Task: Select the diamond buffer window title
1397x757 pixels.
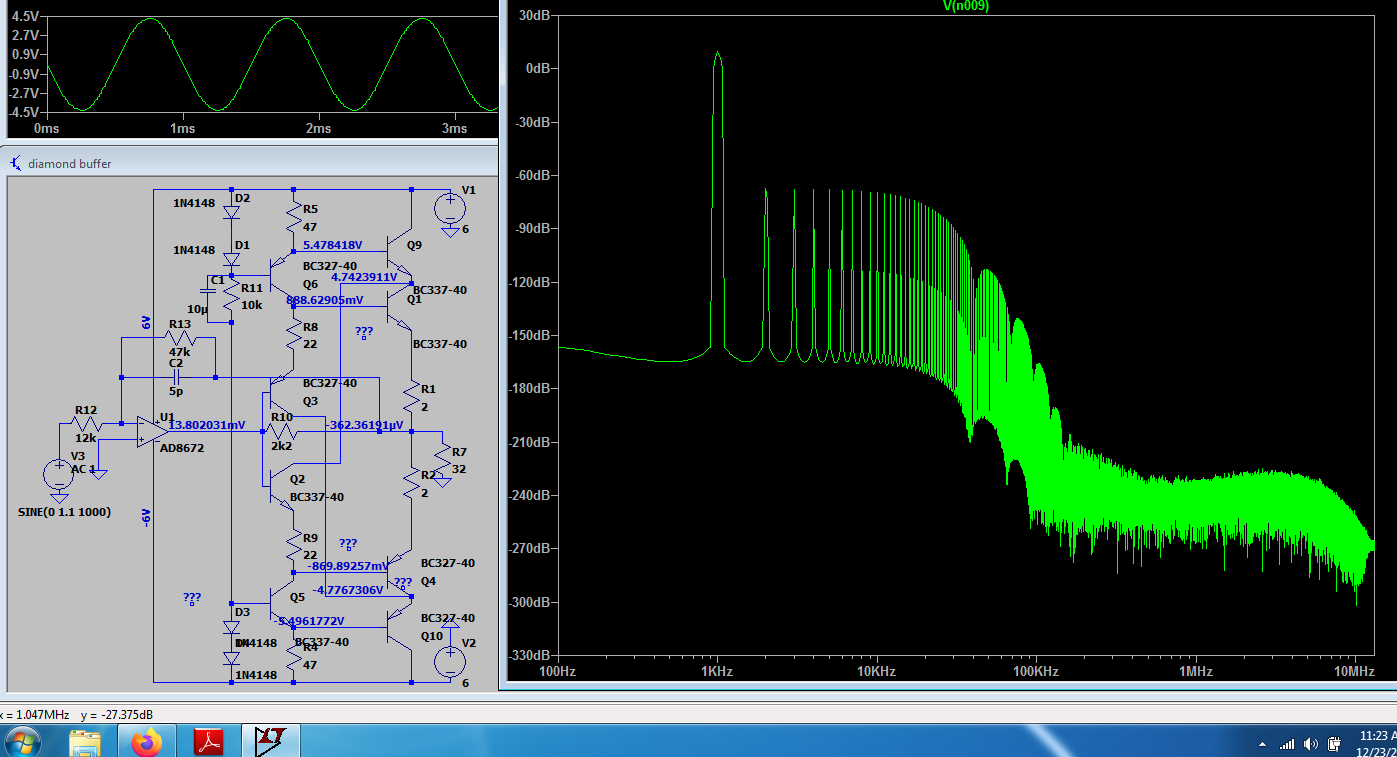Action: [70, 163]
